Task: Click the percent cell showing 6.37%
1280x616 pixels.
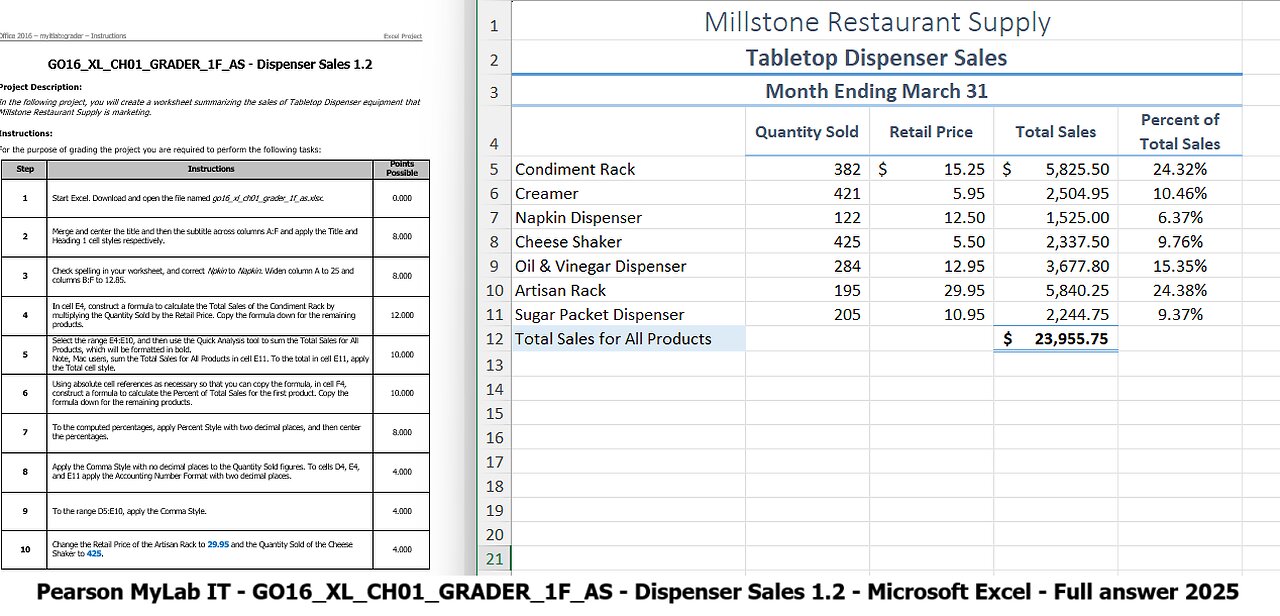Action: coord(1180,217)
